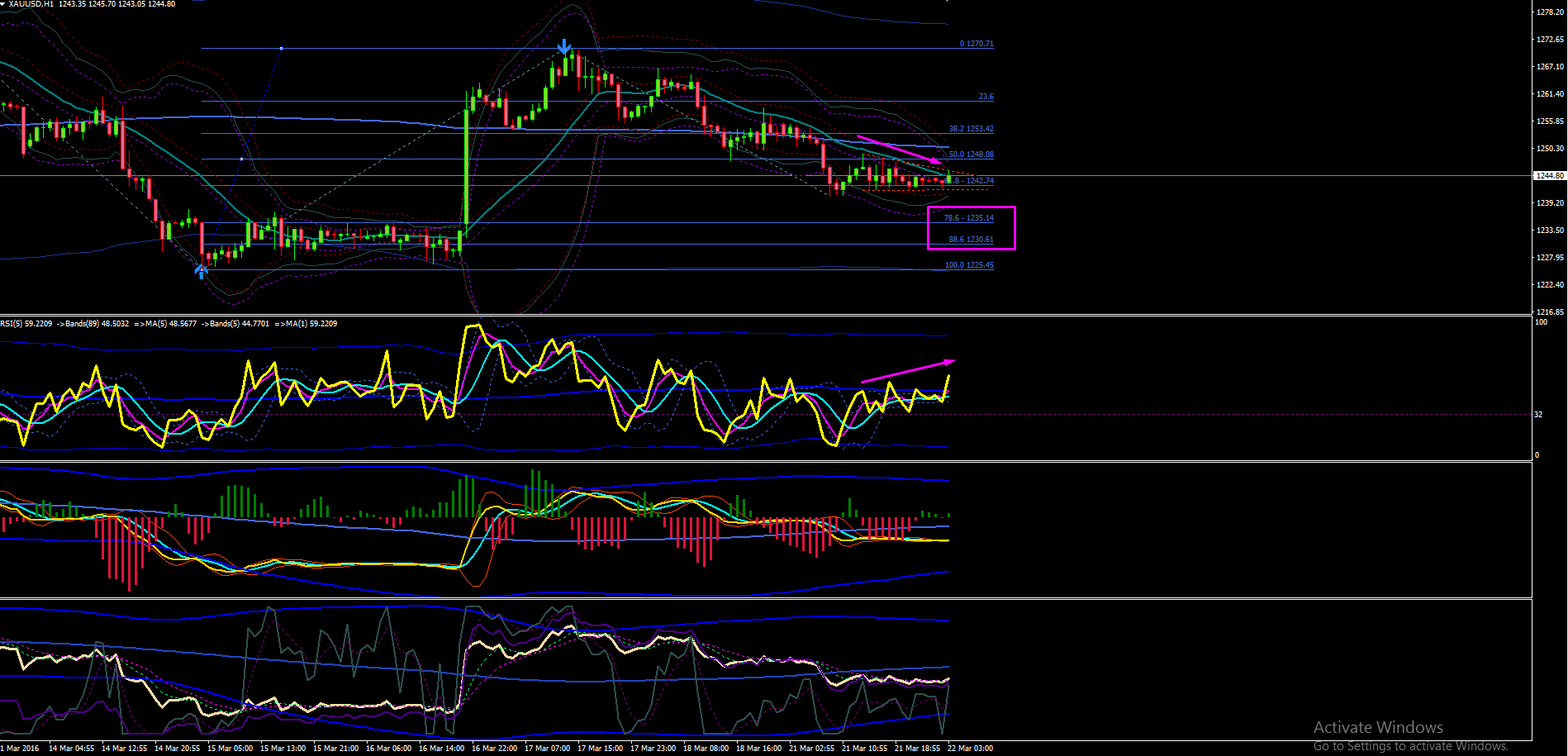
Task: Select the Fibonacci 78.6 label at 1235.14
Action: coord(968,218)
